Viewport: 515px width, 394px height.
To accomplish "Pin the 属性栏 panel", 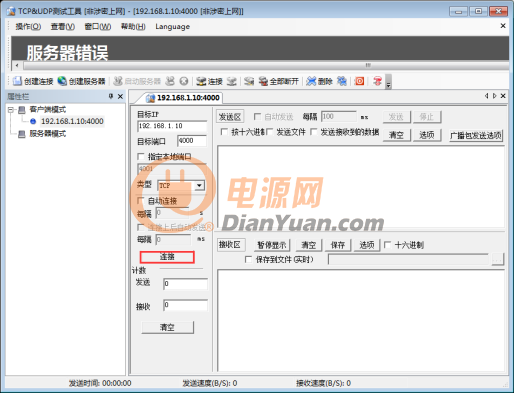I will pos(111,96).
